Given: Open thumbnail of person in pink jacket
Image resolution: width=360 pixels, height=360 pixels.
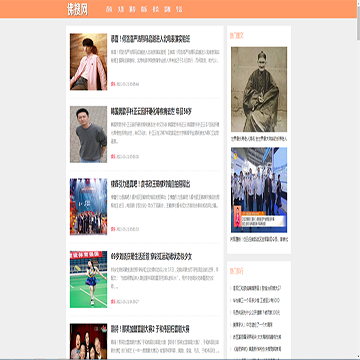Looking at the screenshot, I should 88,62.
